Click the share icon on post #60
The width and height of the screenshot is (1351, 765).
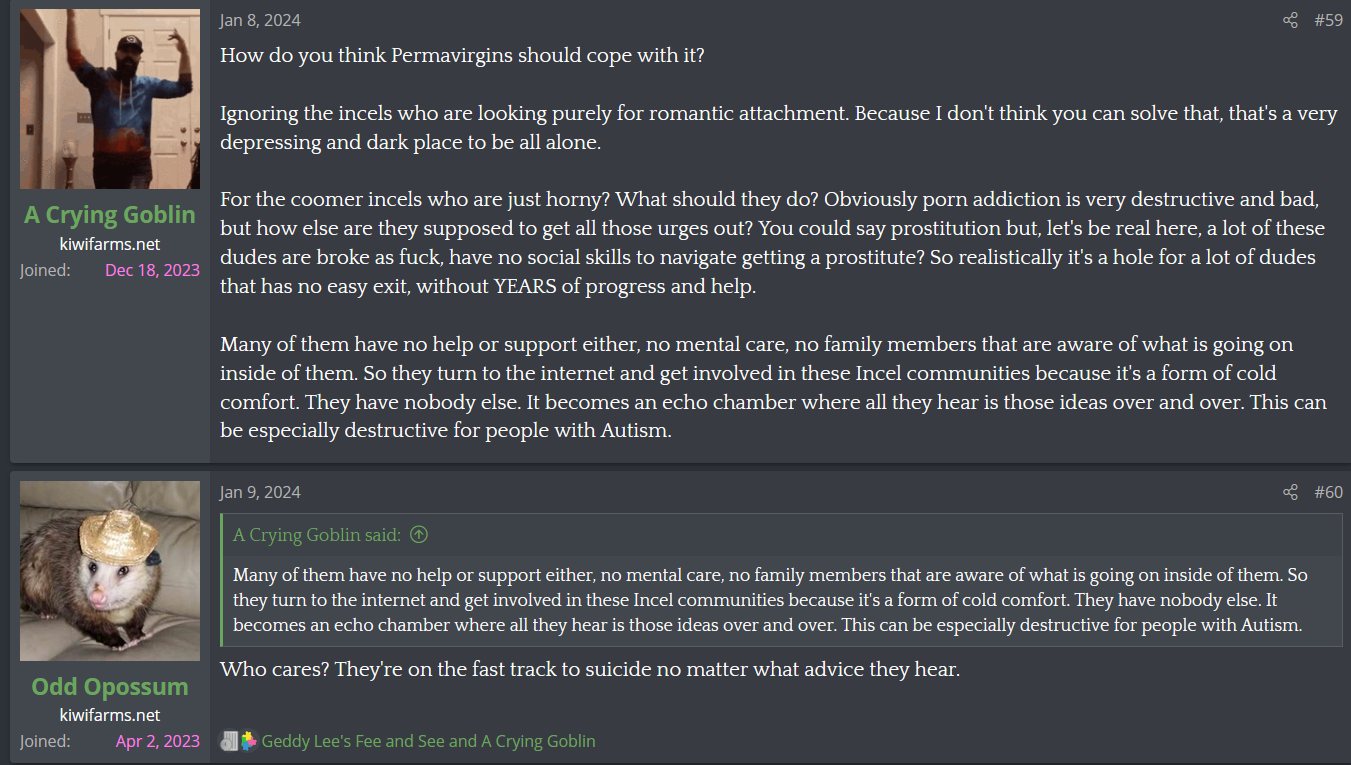pos(1290,492)
